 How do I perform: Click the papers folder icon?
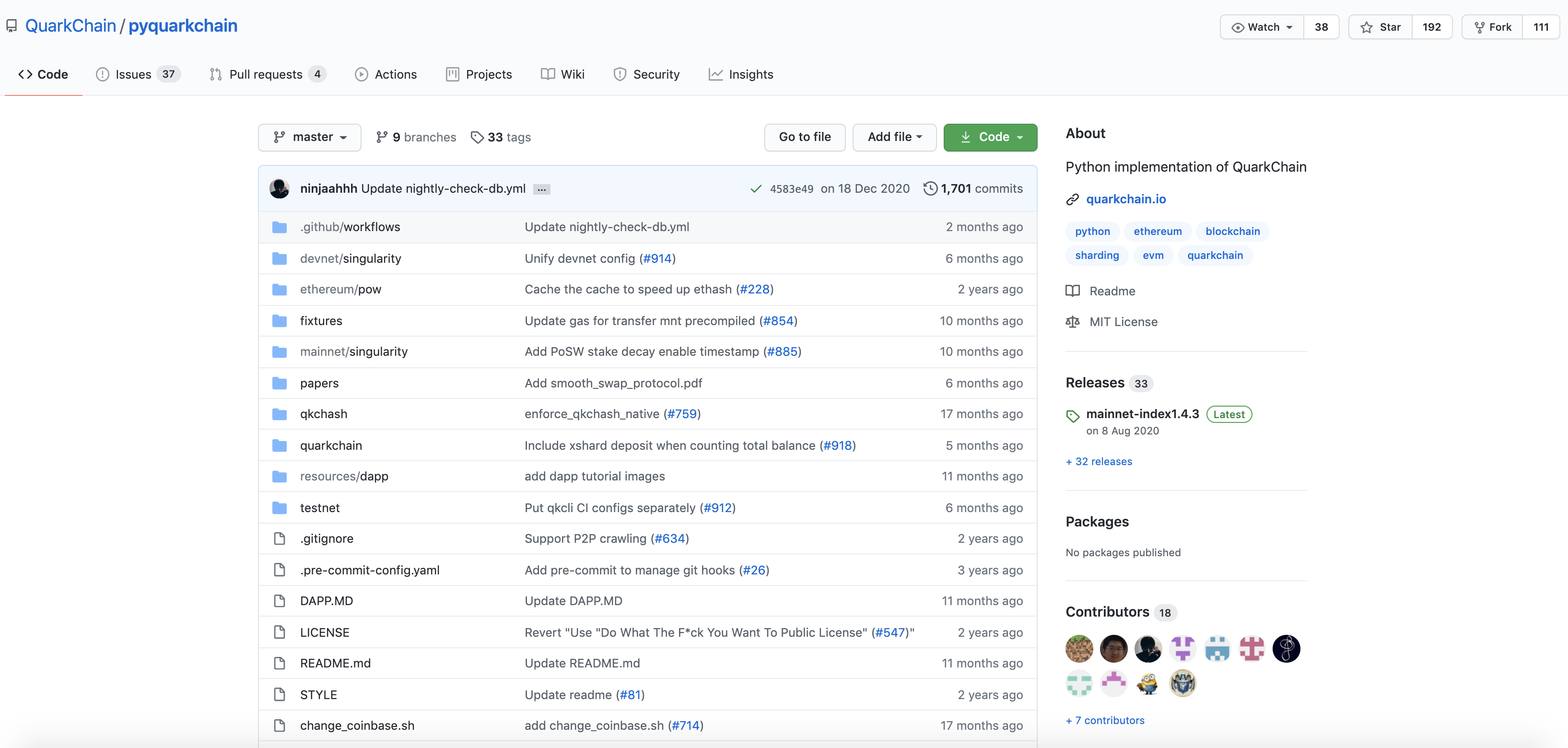pyautogui.click(x=280, y=384)
